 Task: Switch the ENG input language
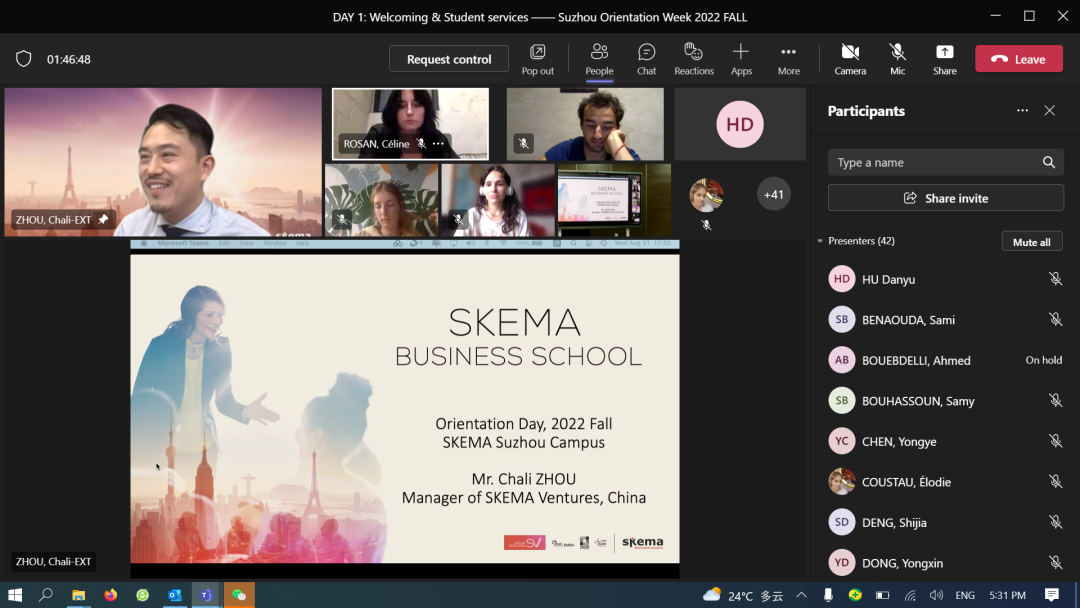point(965,595)
